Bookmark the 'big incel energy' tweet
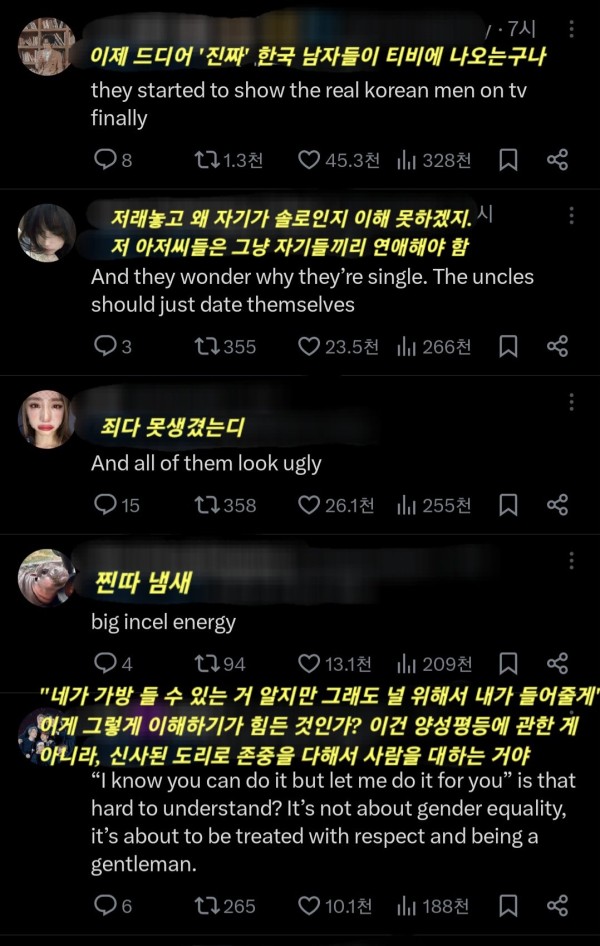This screenshot has height=946, width=600. [509, 664]
